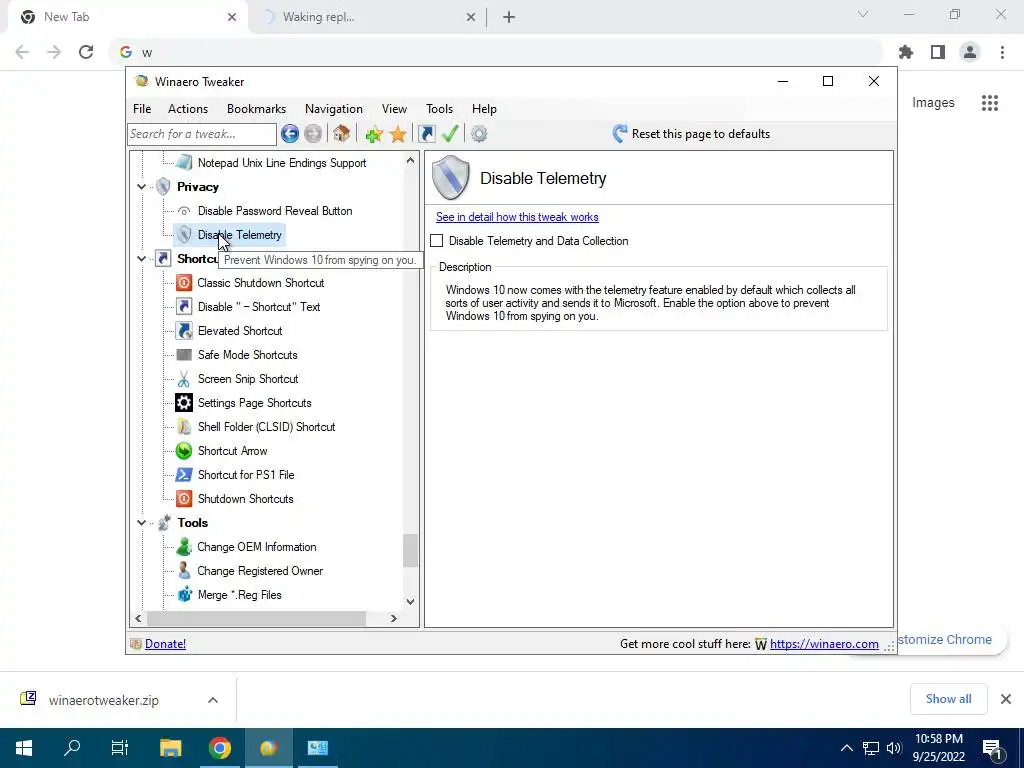
Task: Open the File menu
Action: [x=142, y=109]
